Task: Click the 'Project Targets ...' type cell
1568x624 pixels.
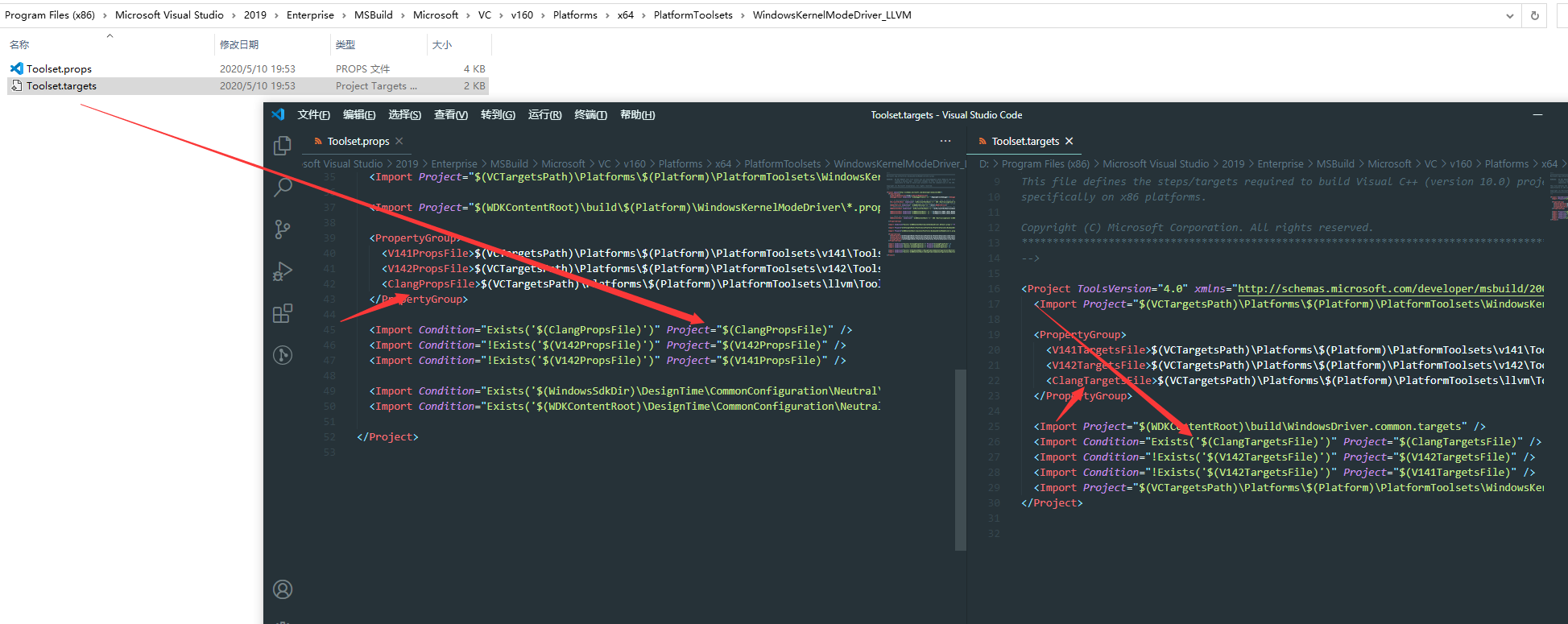Action: [x=376, y=86]
